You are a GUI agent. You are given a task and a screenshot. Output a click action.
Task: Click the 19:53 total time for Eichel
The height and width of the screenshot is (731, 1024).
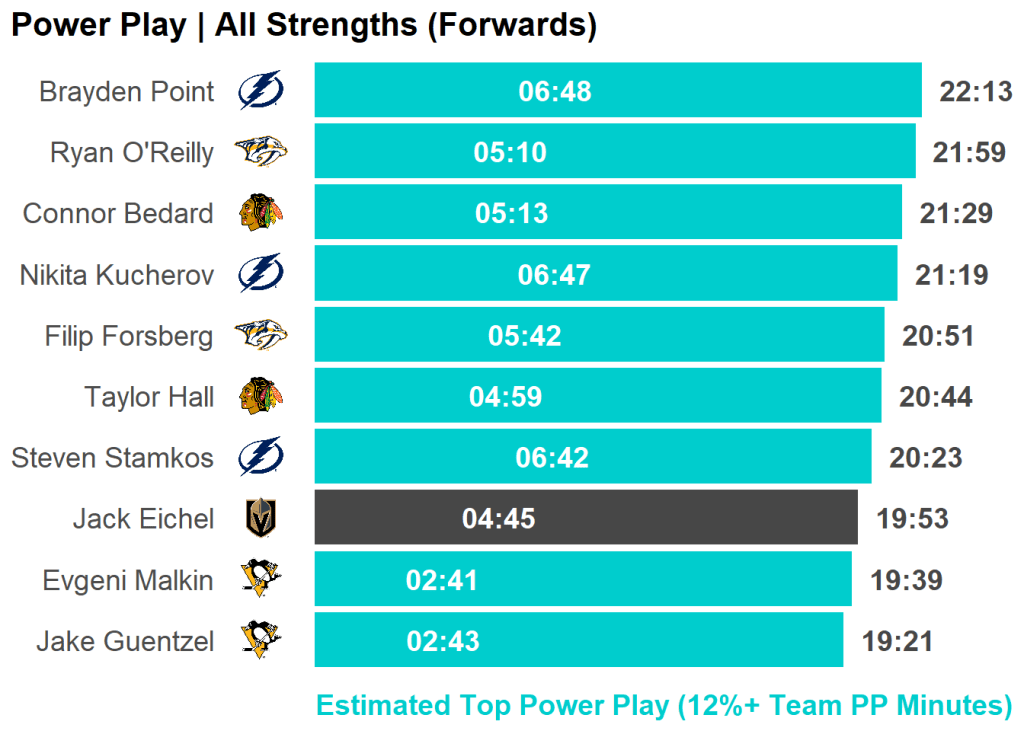click(x=912, y=519)
